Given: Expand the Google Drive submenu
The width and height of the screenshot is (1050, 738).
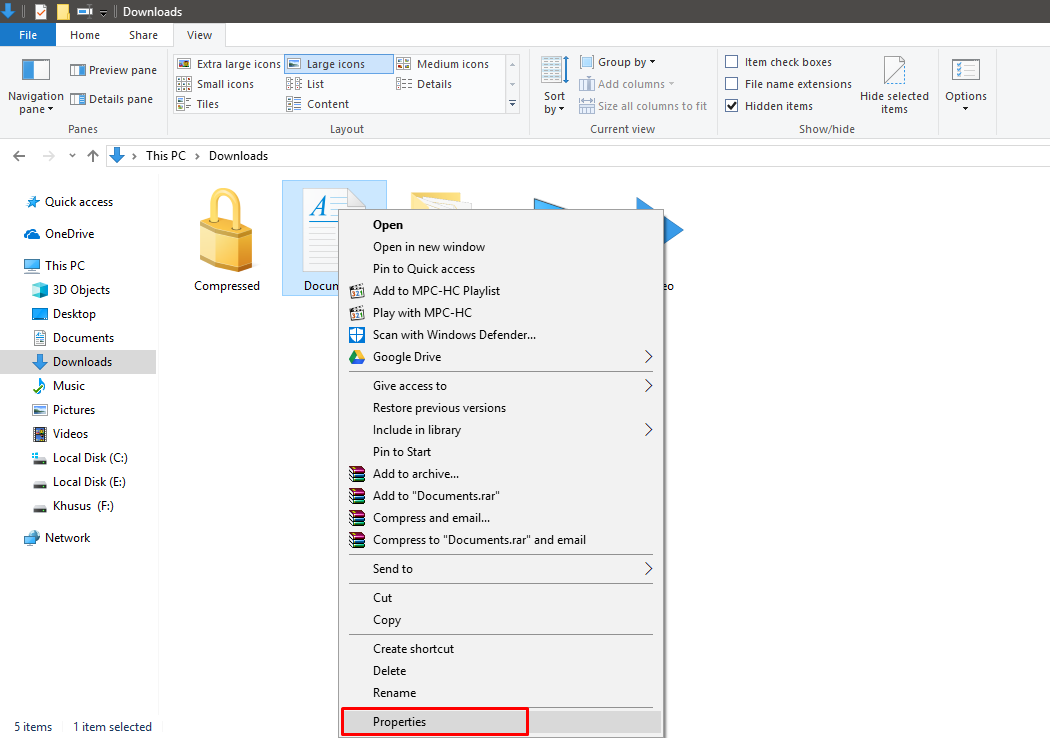Looking at the screenshot, I should pos(501,357).
